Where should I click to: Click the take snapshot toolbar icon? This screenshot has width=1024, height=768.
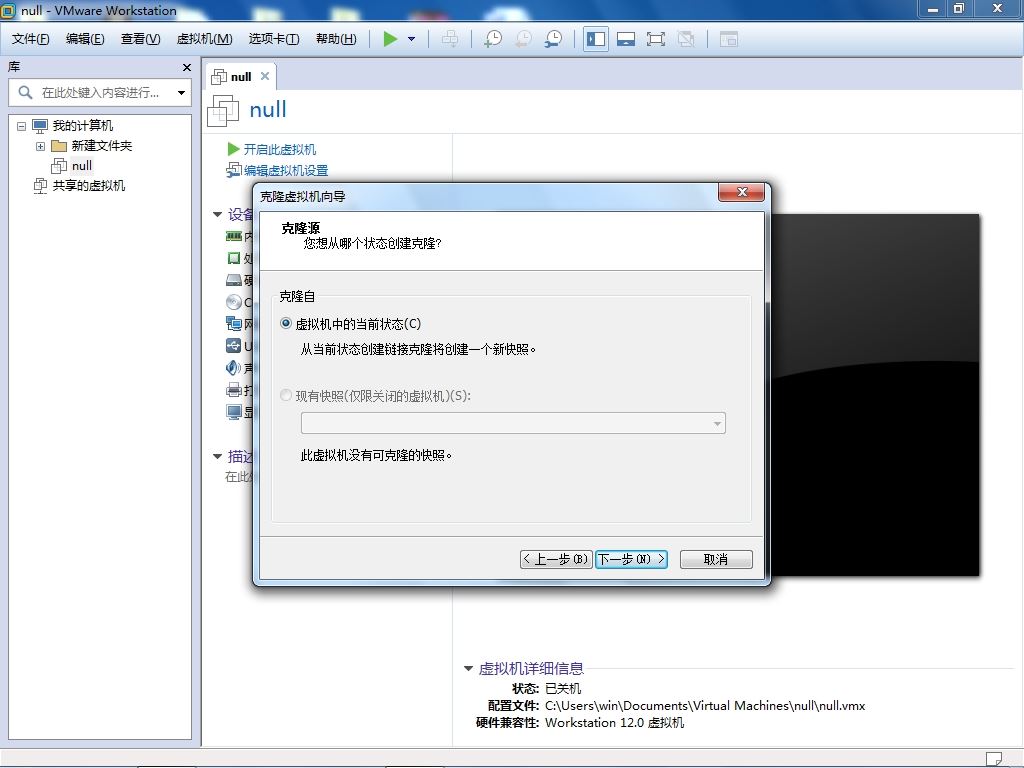(493, 39)
